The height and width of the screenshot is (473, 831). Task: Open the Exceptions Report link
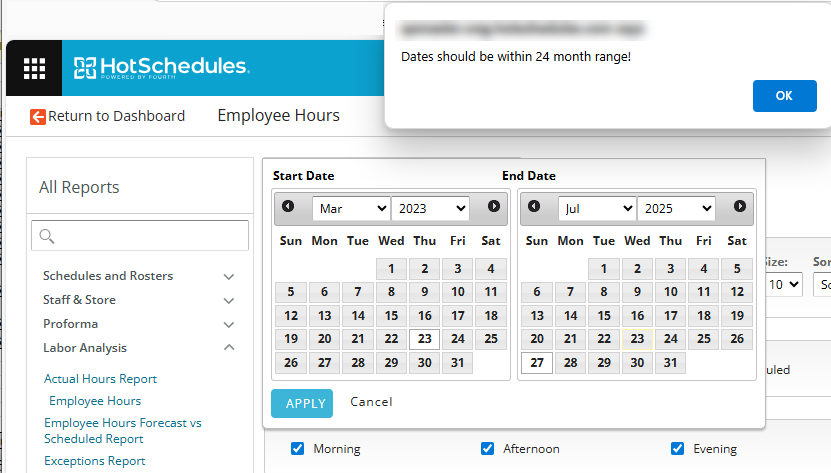click(94, 461)
